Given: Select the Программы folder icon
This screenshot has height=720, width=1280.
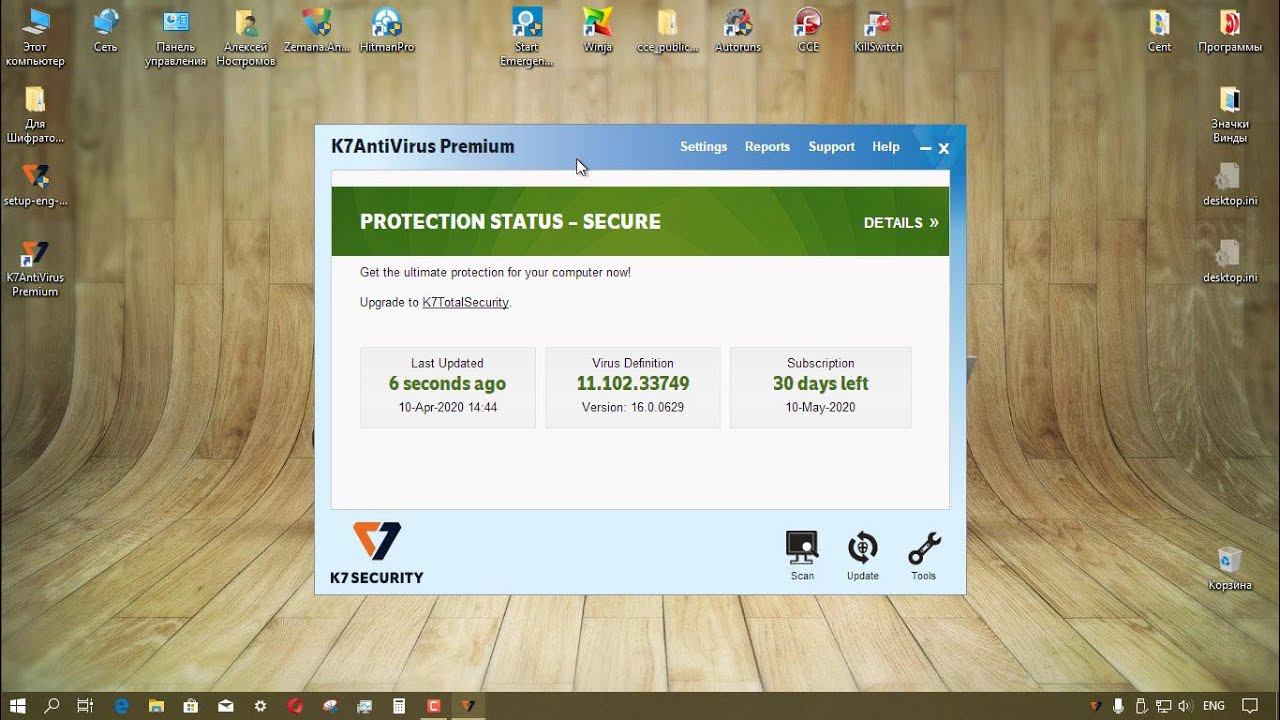Looking at the screenshot, I should coord(1230,30).
